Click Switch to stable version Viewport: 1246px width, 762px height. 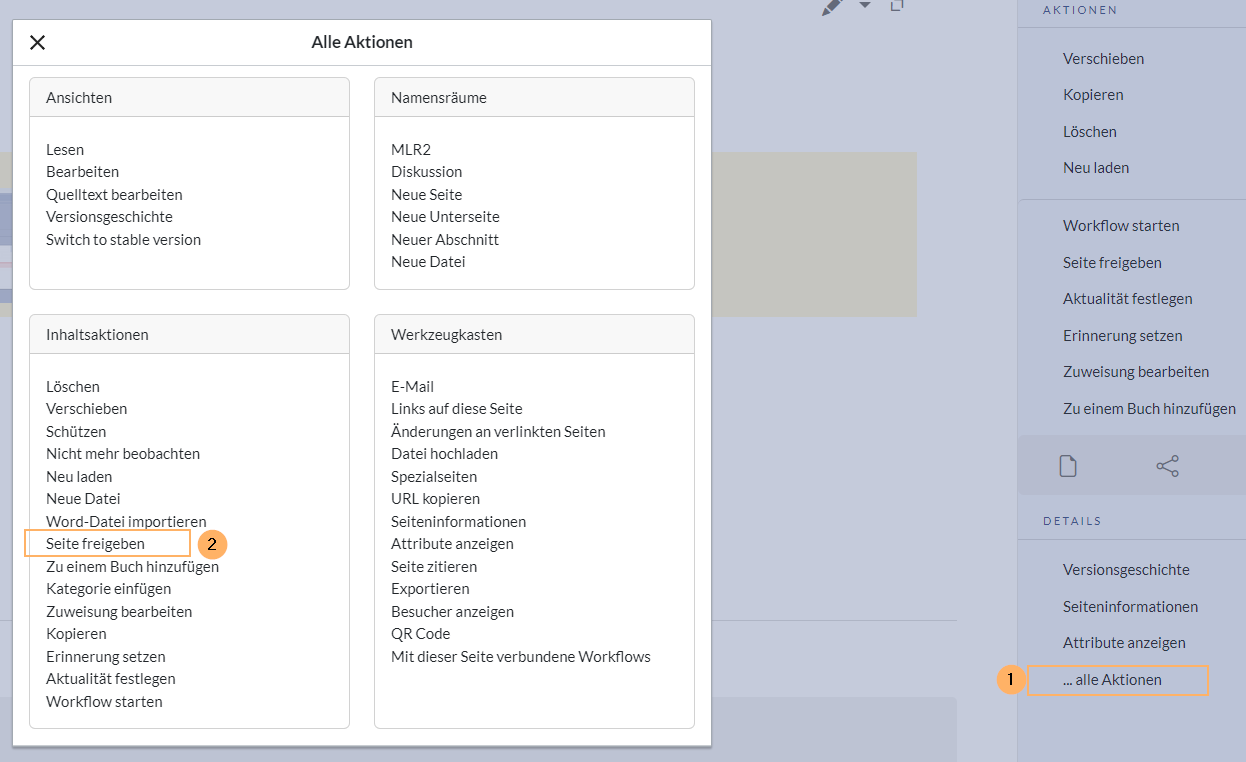tap(123, 240)
